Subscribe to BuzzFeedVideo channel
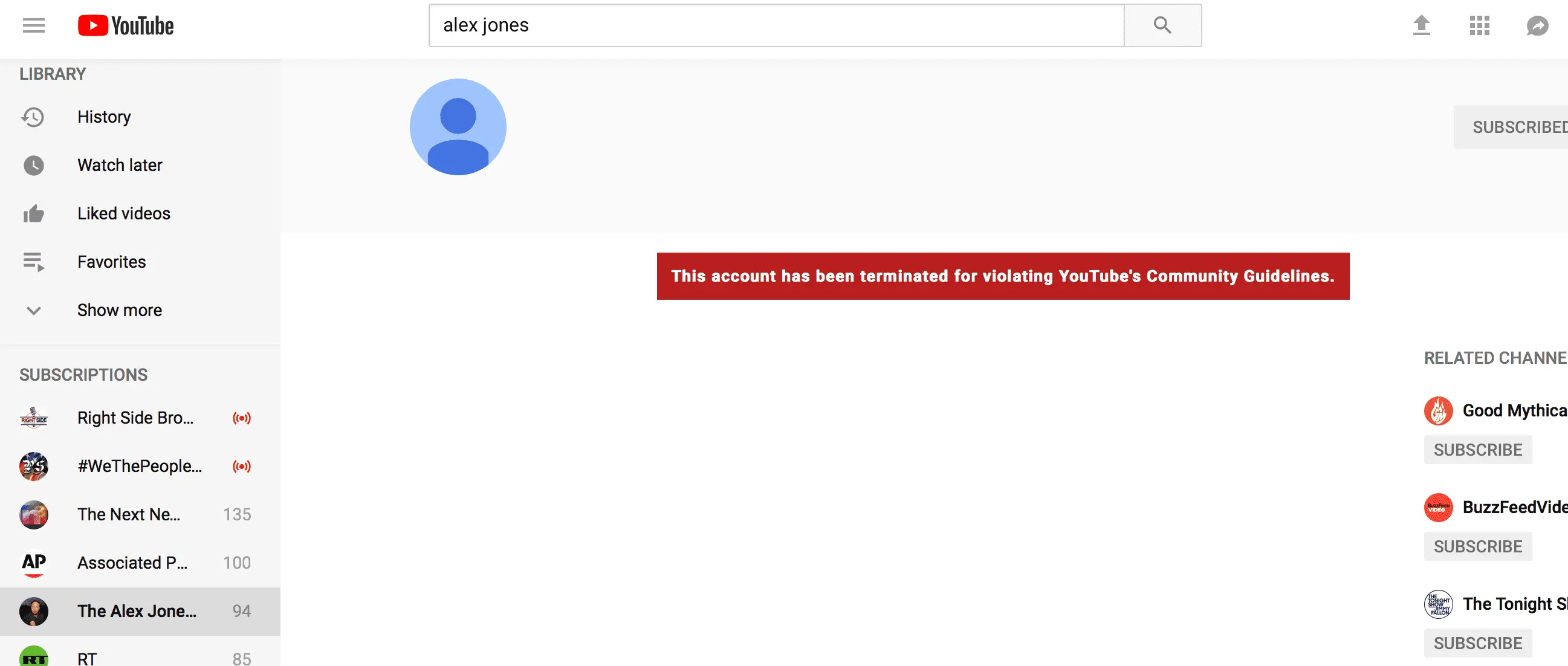 pyautogui.click(x=1477, y=547)
